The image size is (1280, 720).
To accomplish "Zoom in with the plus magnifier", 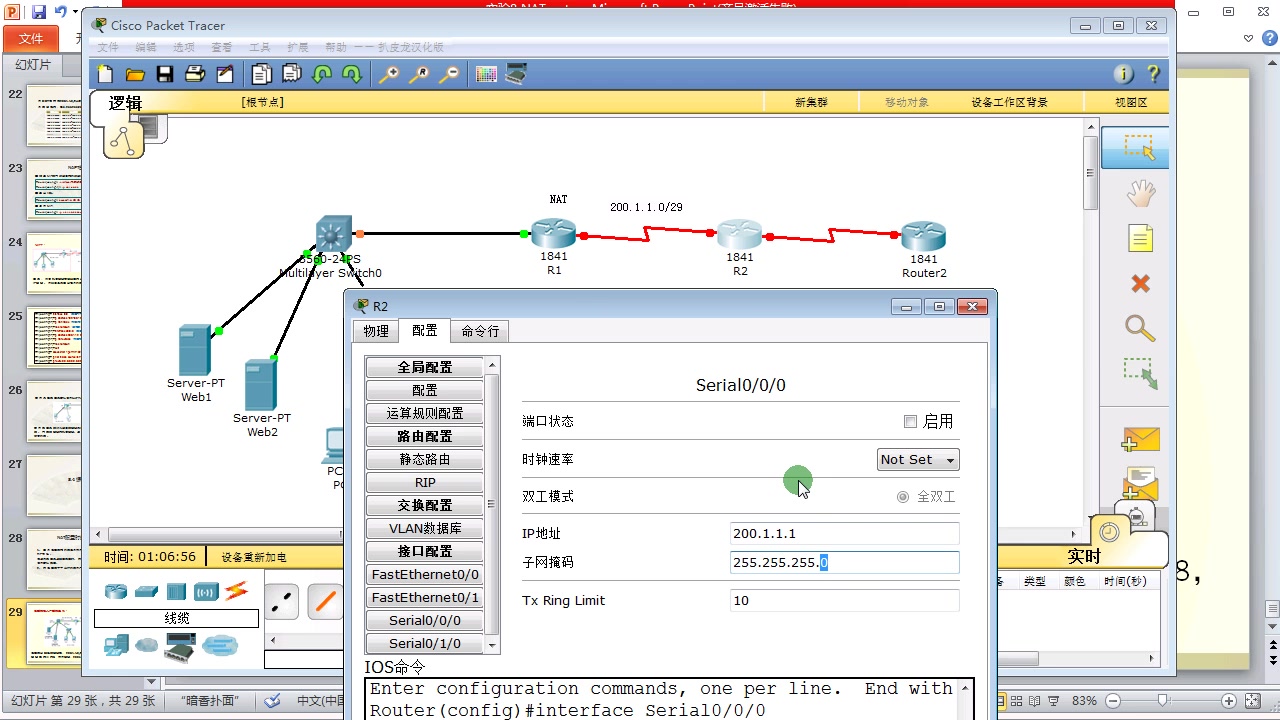I will [388, 74].
